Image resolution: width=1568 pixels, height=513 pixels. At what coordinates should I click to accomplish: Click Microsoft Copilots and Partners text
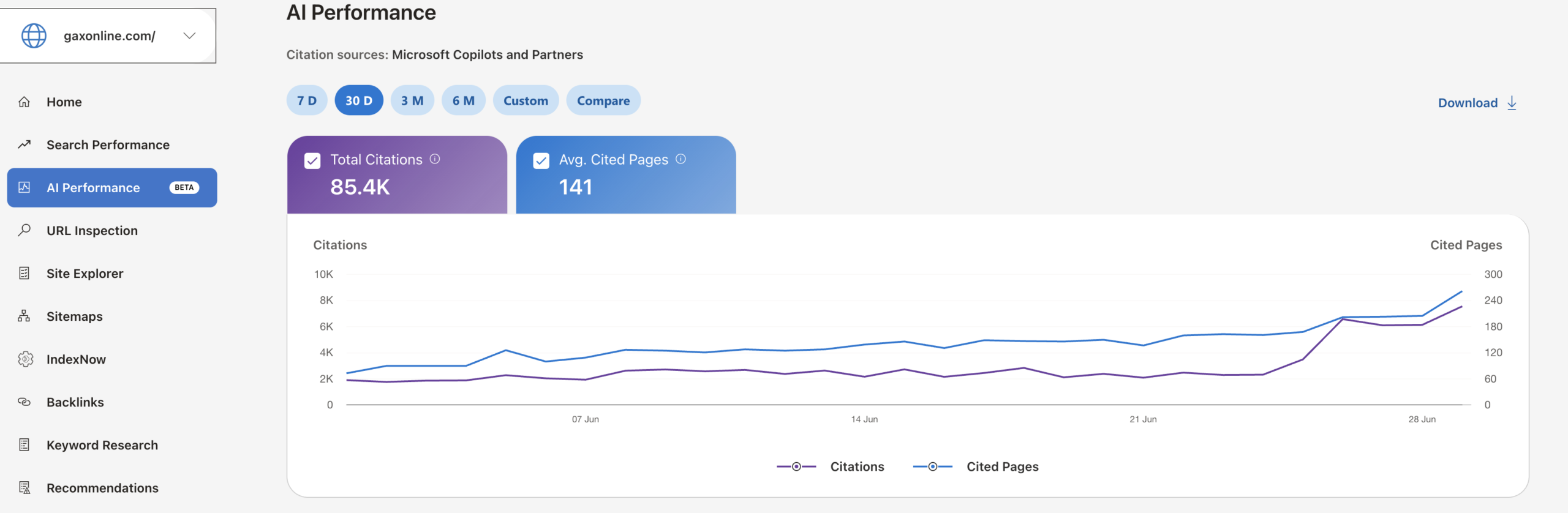(488, 54)
